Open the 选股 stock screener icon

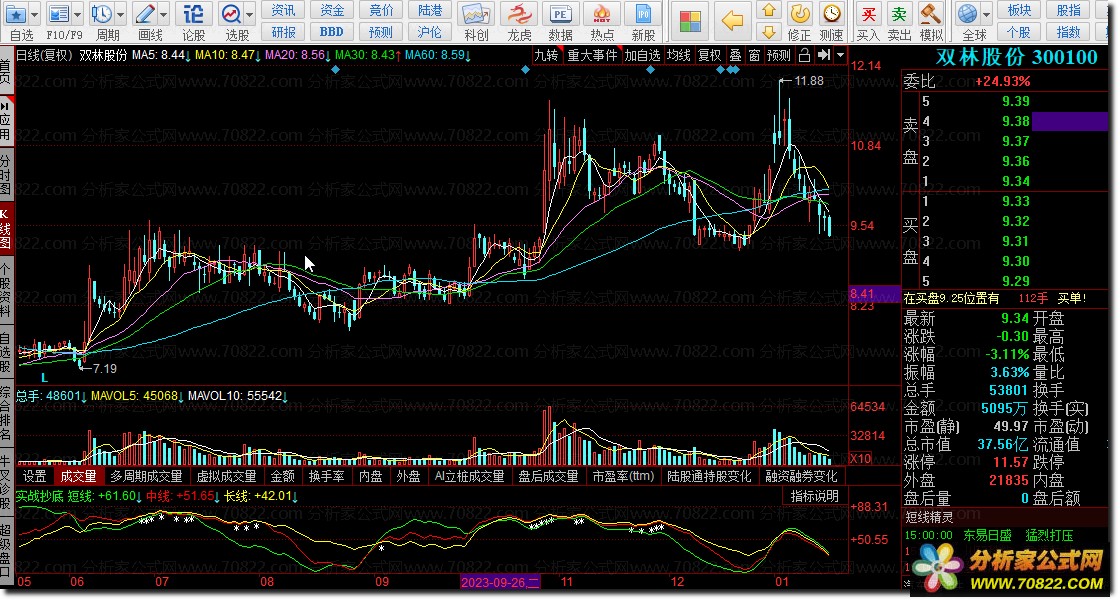[x=231, y=14]
